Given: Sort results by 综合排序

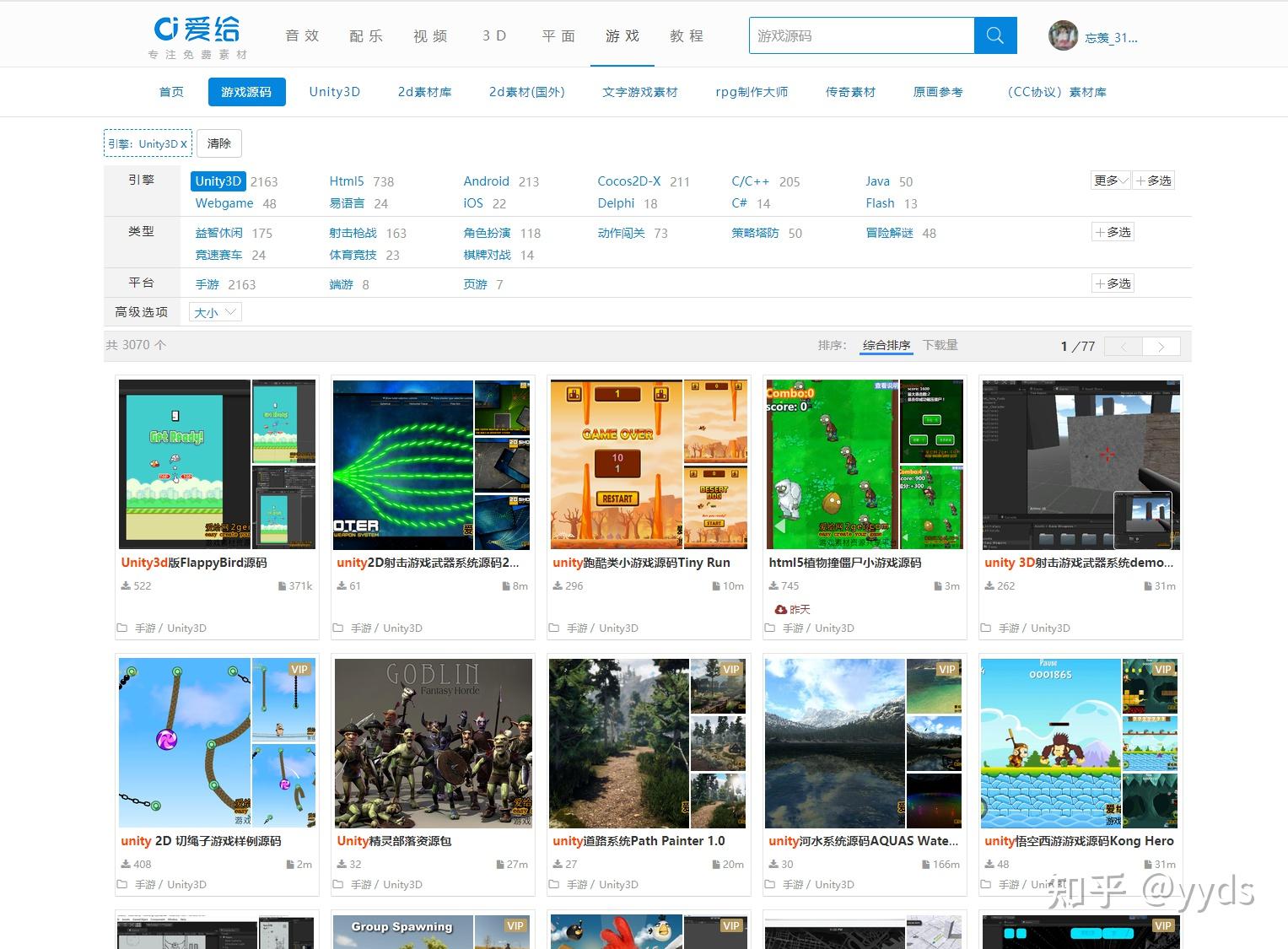Looking at the screenshot, I should (x=887, y=345).
